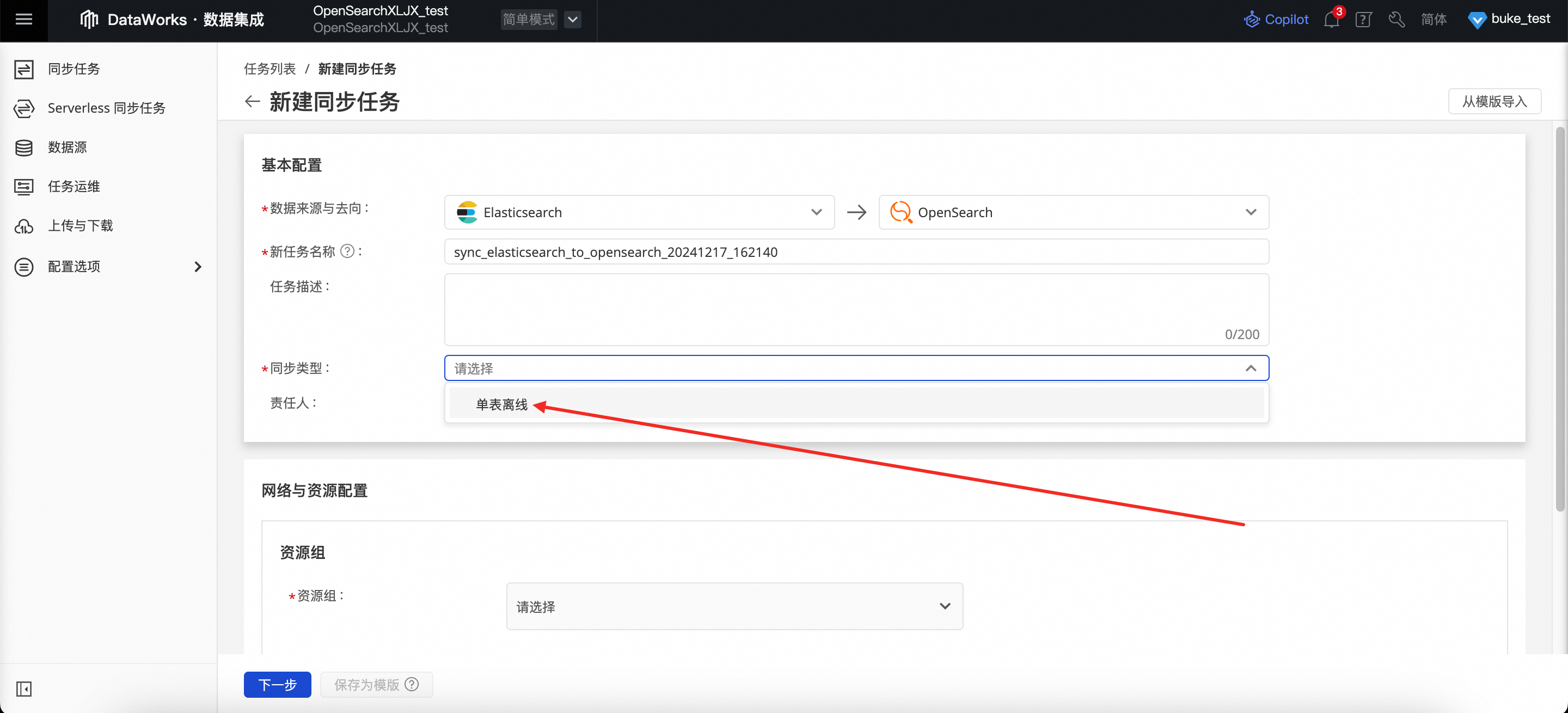Image resolution: width=1568 pixels, height=713 pixels.
Task: Open the workspace switcher dropdown arrow
Action: (572, 20)
